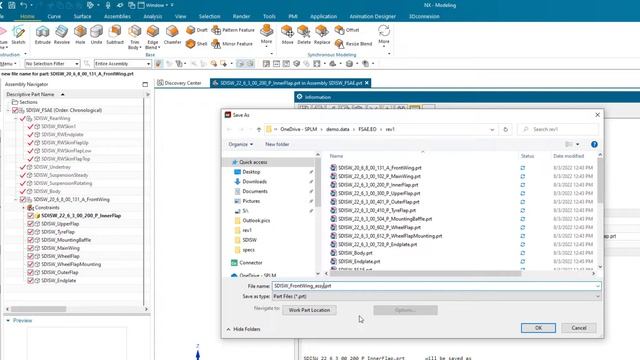The image size is (640, 360).
Task: Select the Replace Face tool
Action: click(x=322, y=35)
